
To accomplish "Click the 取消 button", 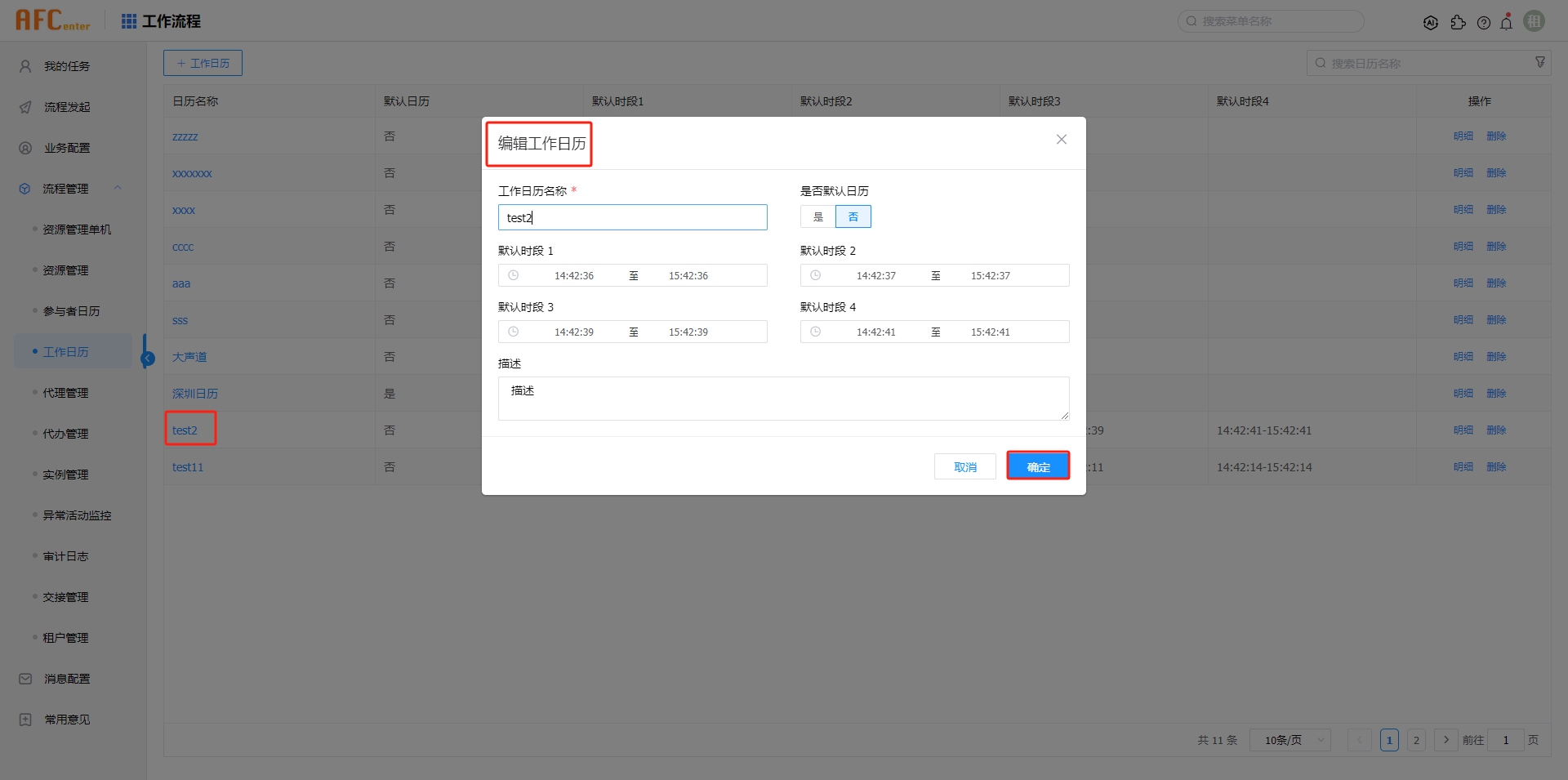I will tap(964, 466).
